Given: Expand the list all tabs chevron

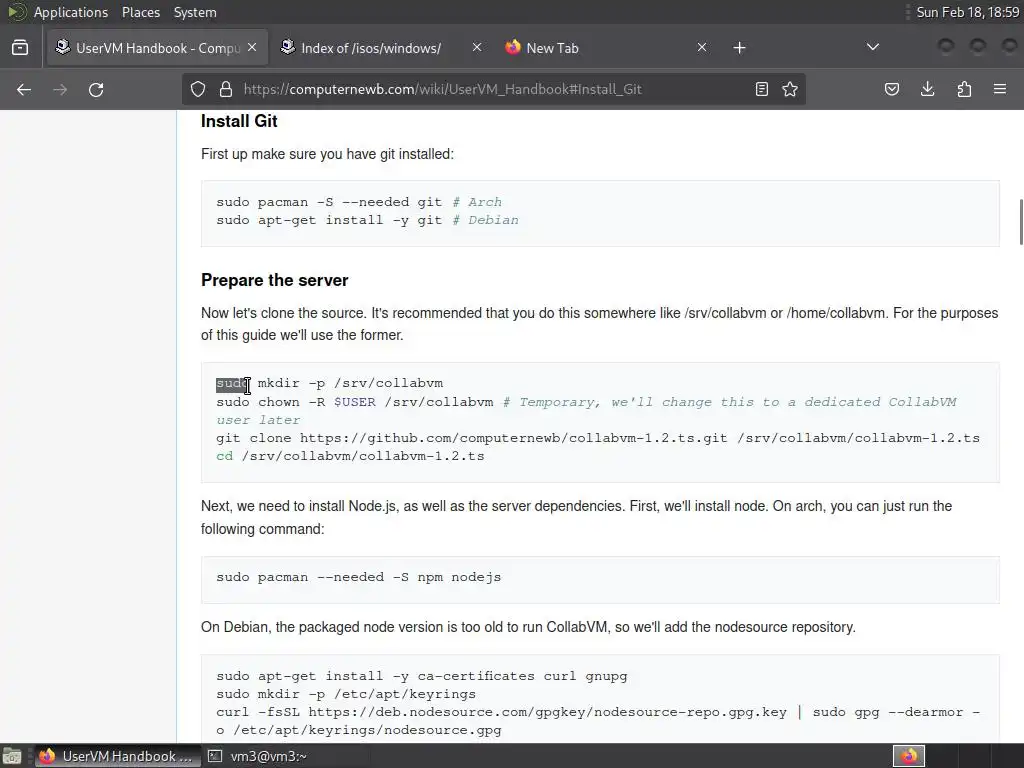Looking at the screenshot, I should pos(872,47).
